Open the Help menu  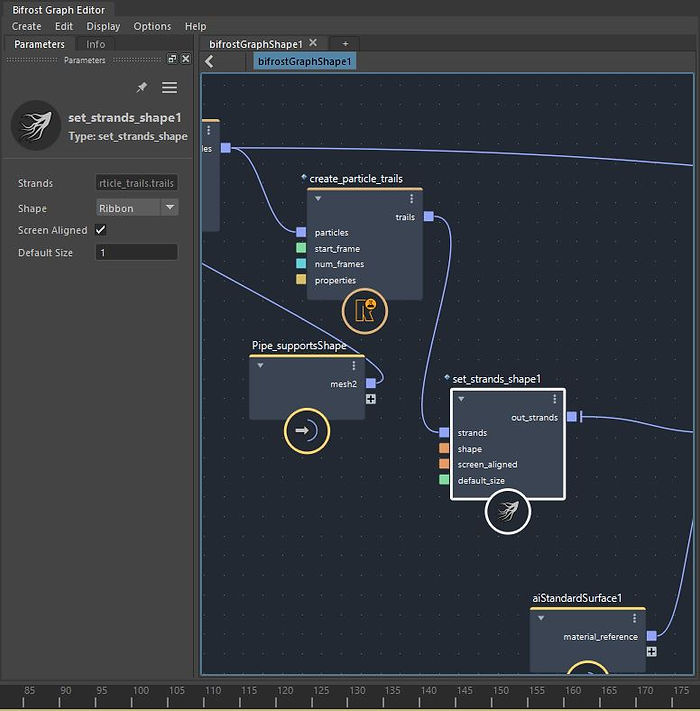click(x=195, y=26)
